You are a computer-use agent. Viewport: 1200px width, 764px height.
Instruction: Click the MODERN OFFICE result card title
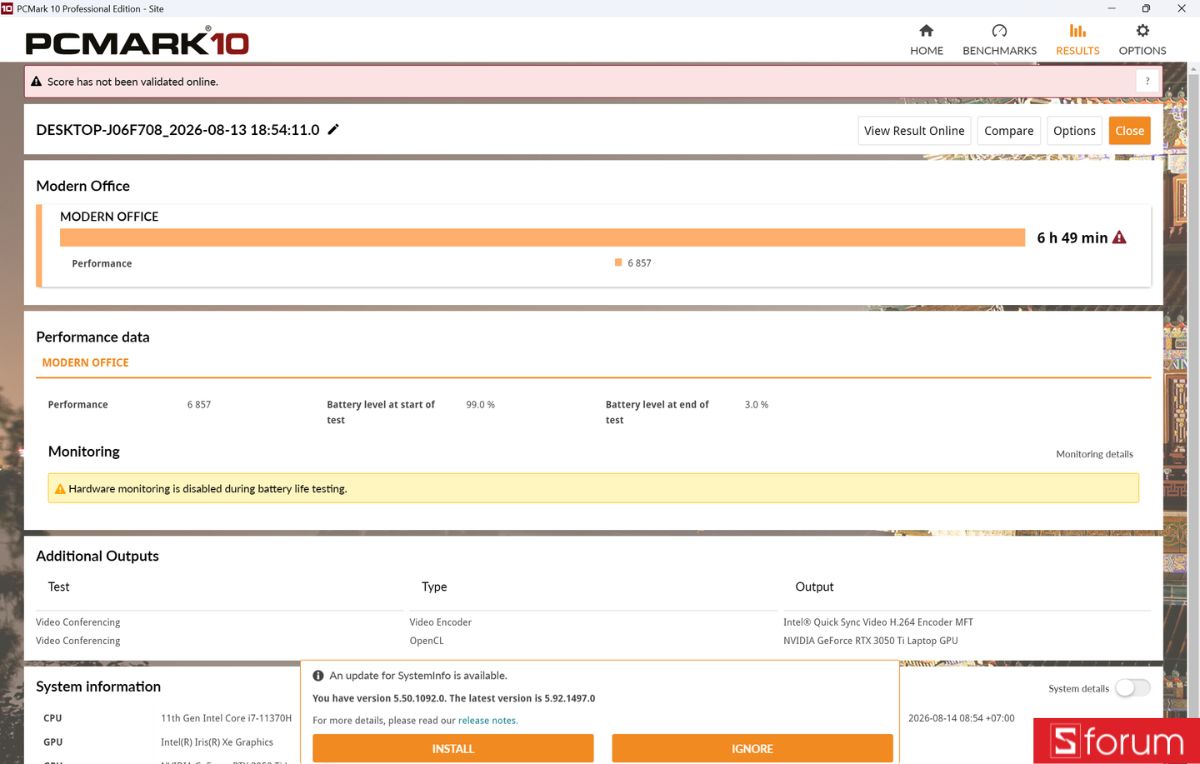[x=109, y=216]
